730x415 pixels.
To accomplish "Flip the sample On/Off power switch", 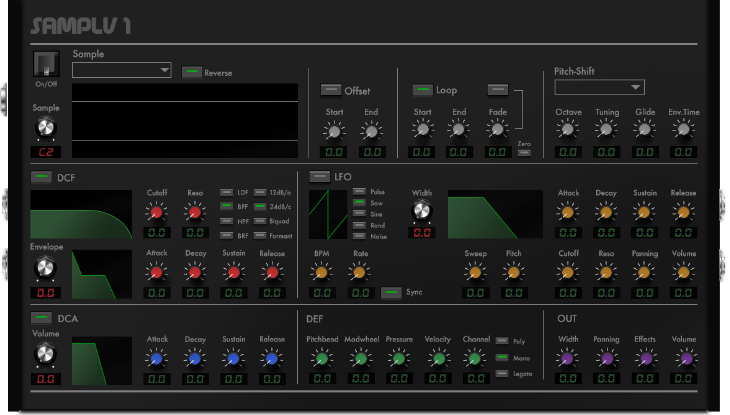I will (x=46, y=64).
